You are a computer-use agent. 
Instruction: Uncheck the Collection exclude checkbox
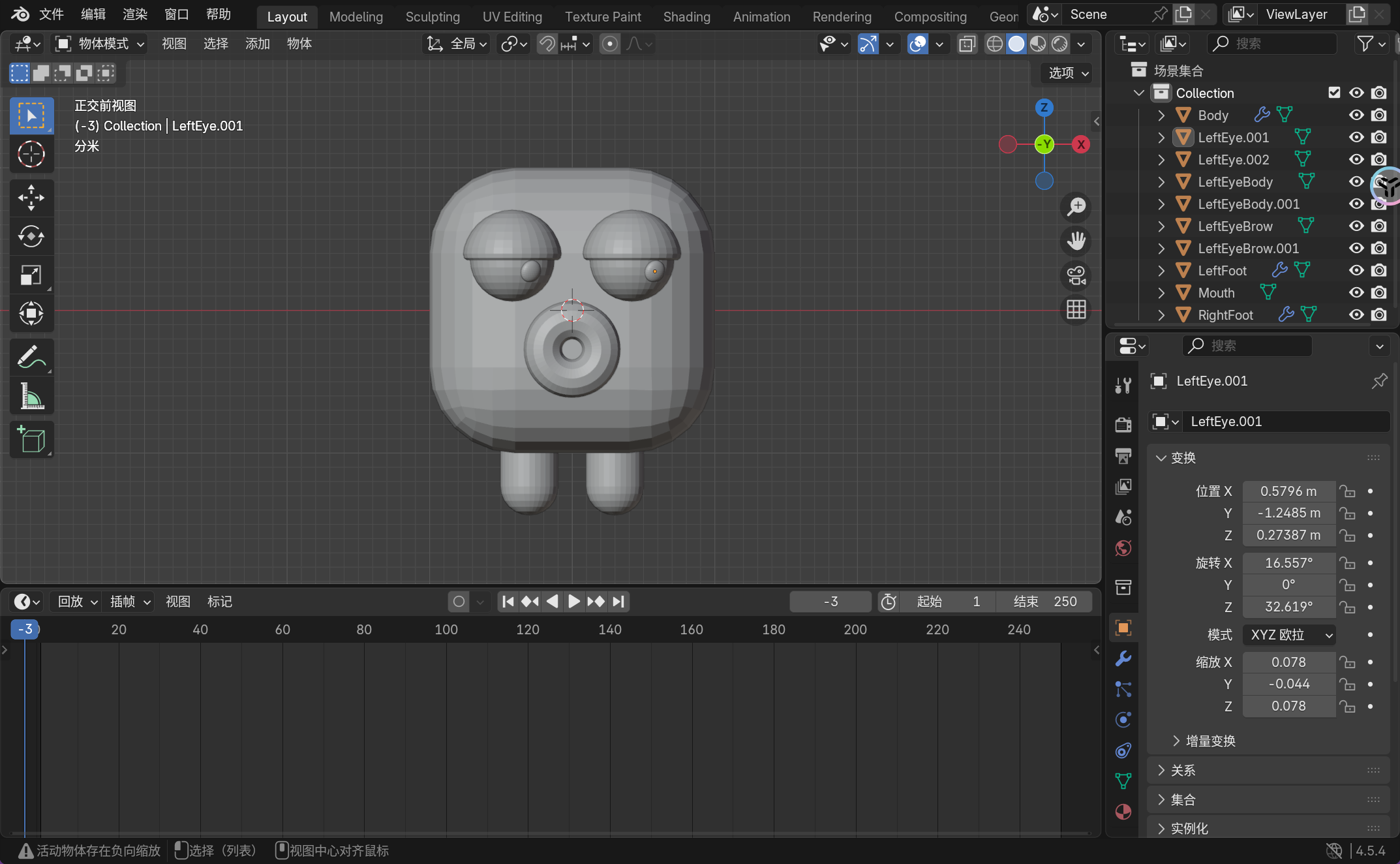click(x=1334, y=93)
